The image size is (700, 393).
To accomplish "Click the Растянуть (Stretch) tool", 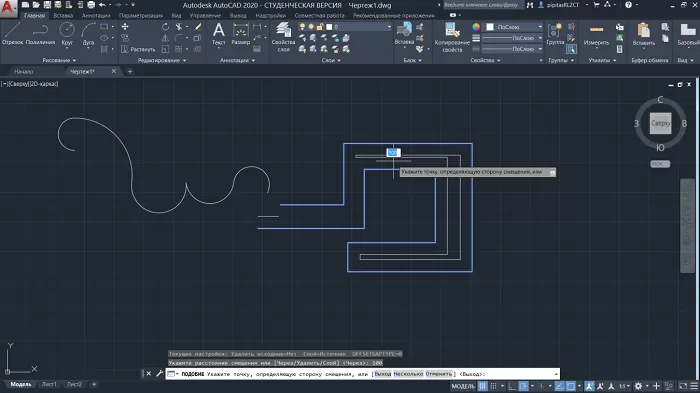I will coord(138,49).
